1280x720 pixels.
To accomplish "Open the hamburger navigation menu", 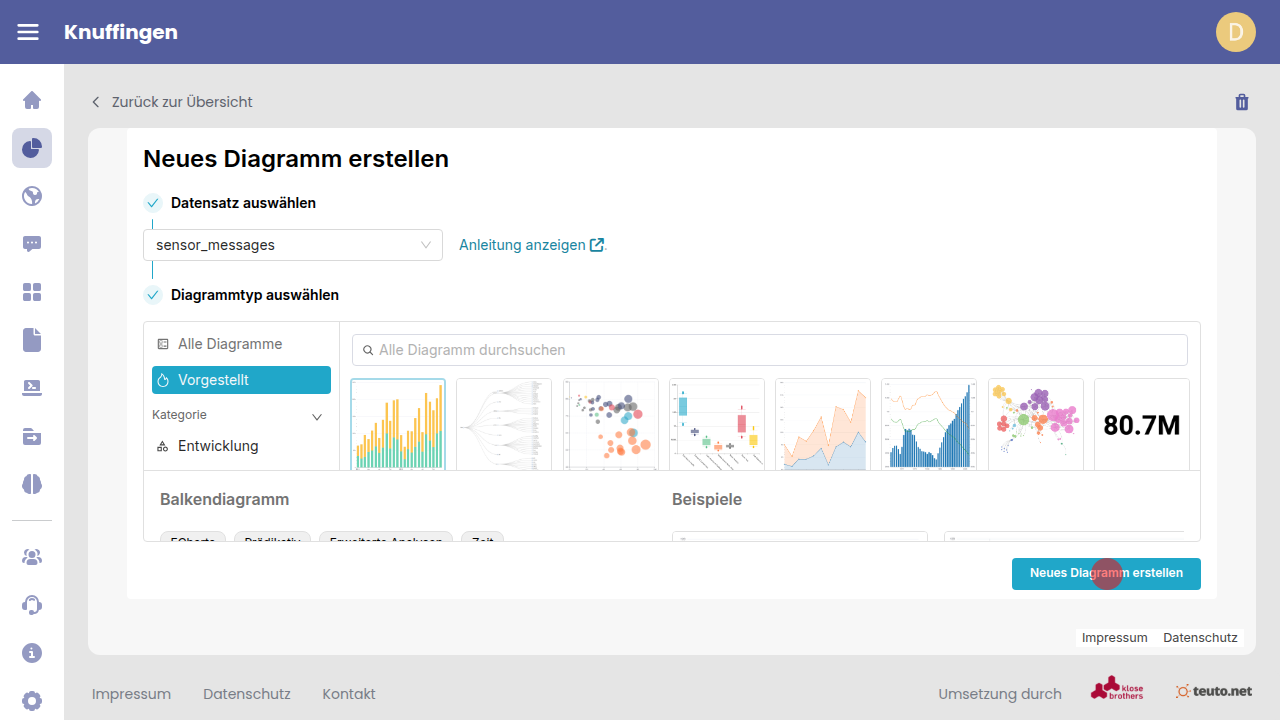I will click(x=28, y=32).
